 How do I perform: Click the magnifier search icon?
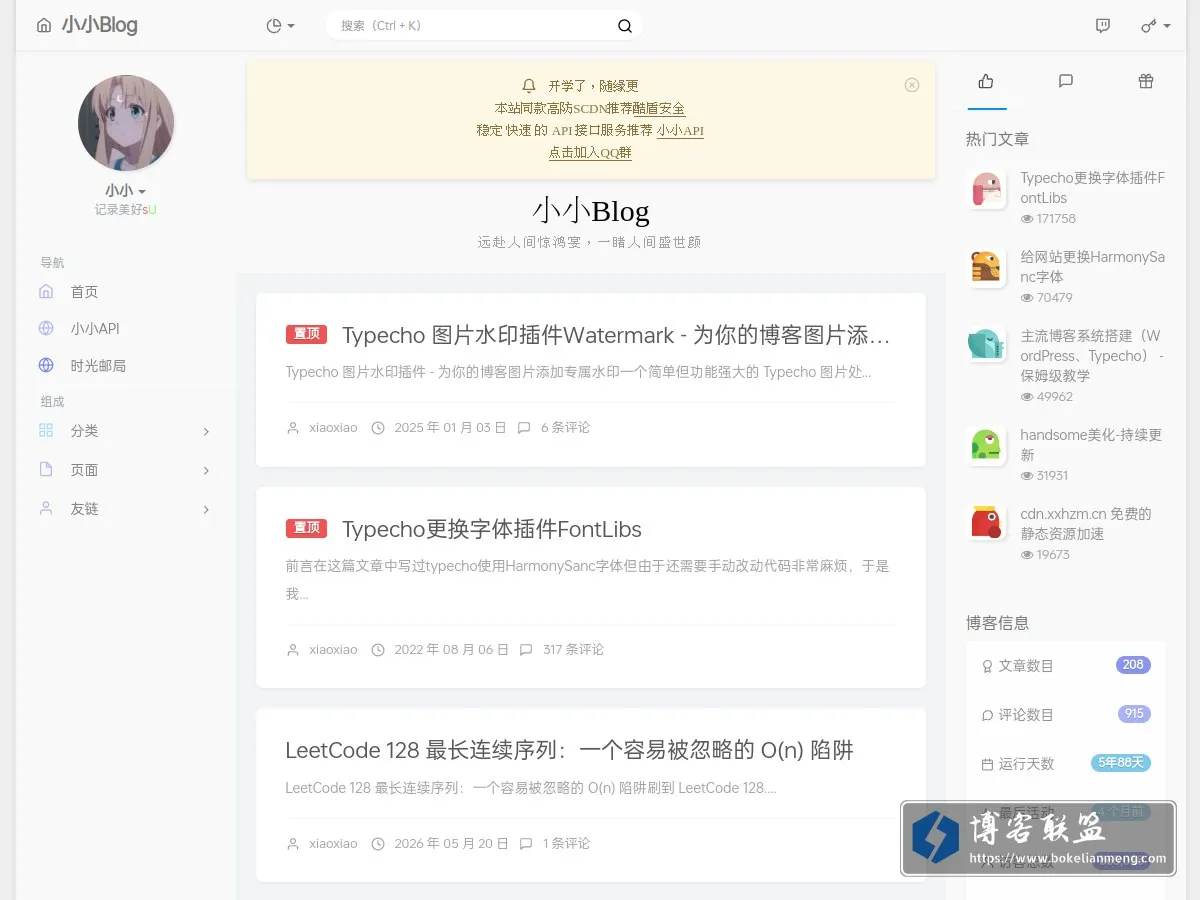coord(625,26)
